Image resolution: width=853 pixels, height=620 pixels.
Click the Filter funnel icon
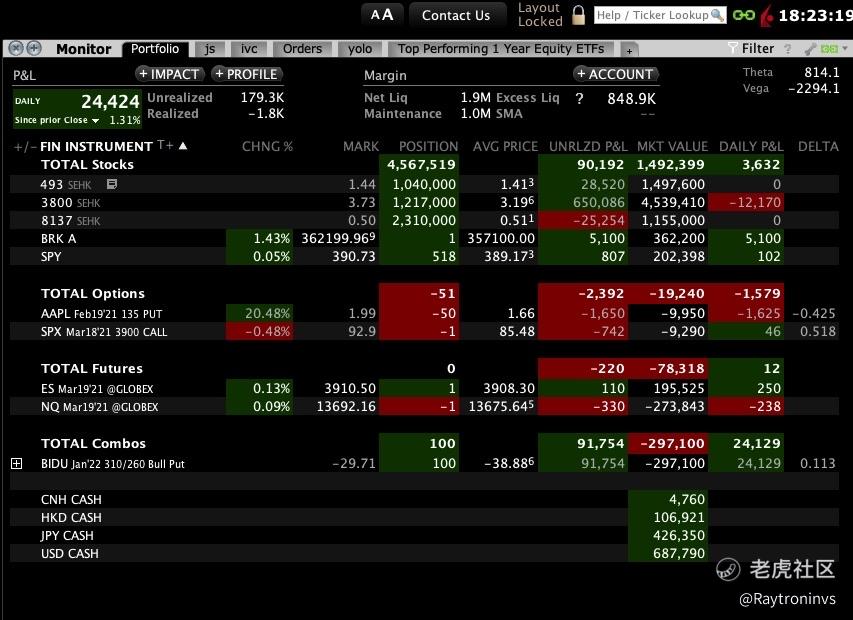coord(733,48)
